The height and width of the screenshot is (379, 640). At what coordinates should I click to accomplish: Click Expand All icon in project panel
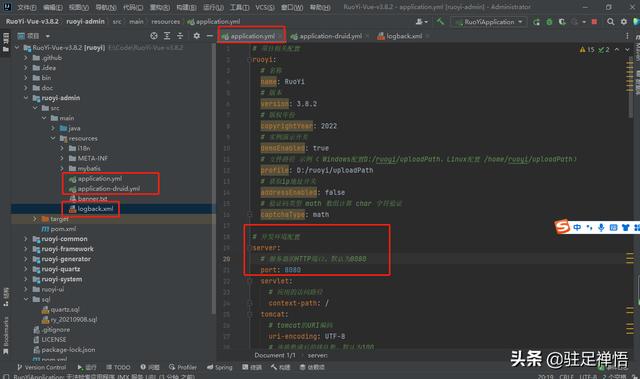(167, 36)
